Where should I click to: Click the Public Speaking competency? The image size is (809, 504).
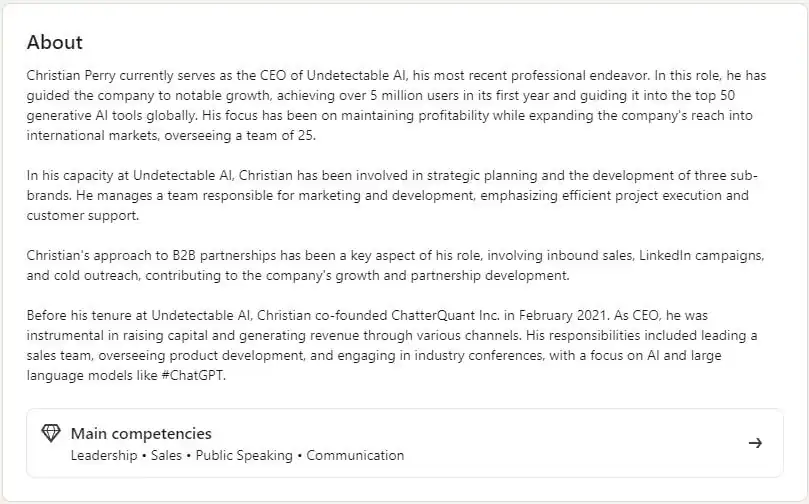tap(244, 456)
